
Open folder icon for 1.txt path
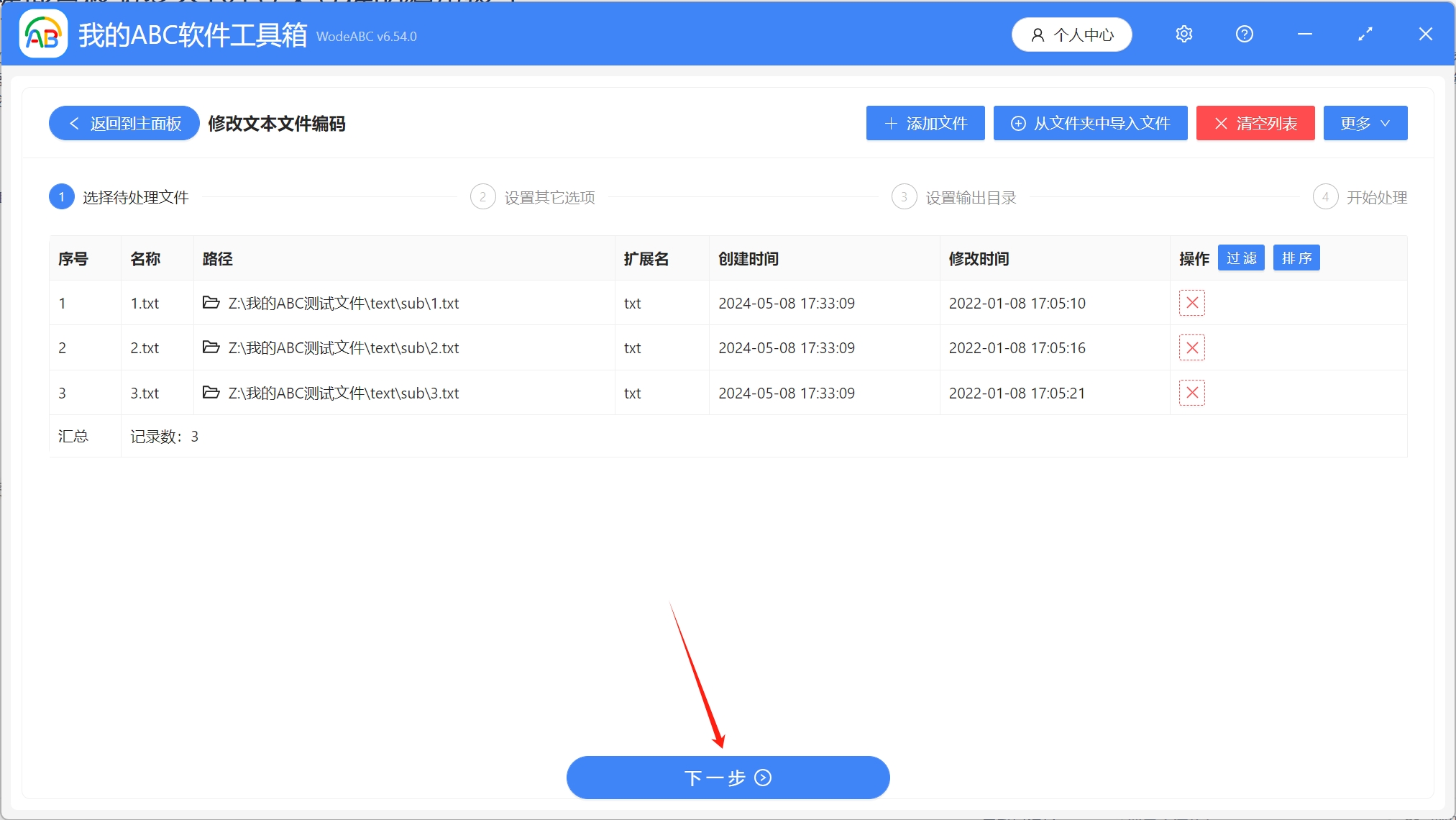point(211,303)
